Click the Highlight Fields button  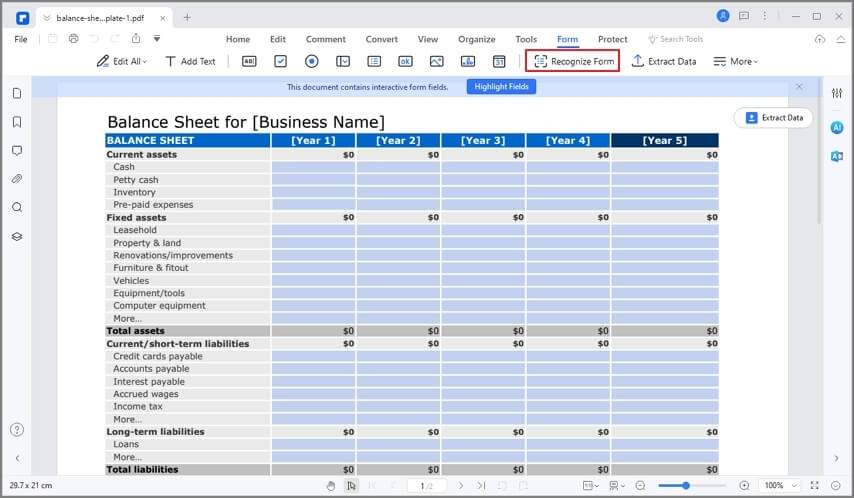501,87
